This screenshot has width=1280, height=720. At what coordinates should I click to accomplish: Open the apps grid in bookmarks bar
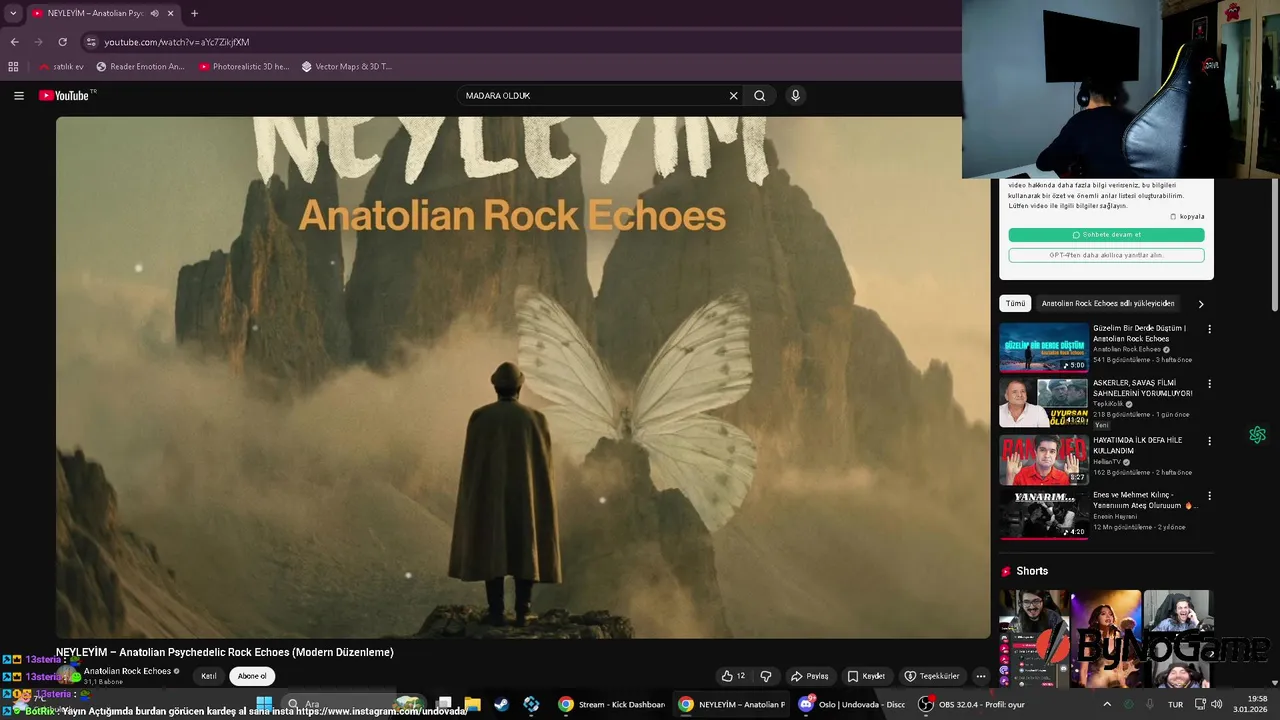tap(13, 67)
